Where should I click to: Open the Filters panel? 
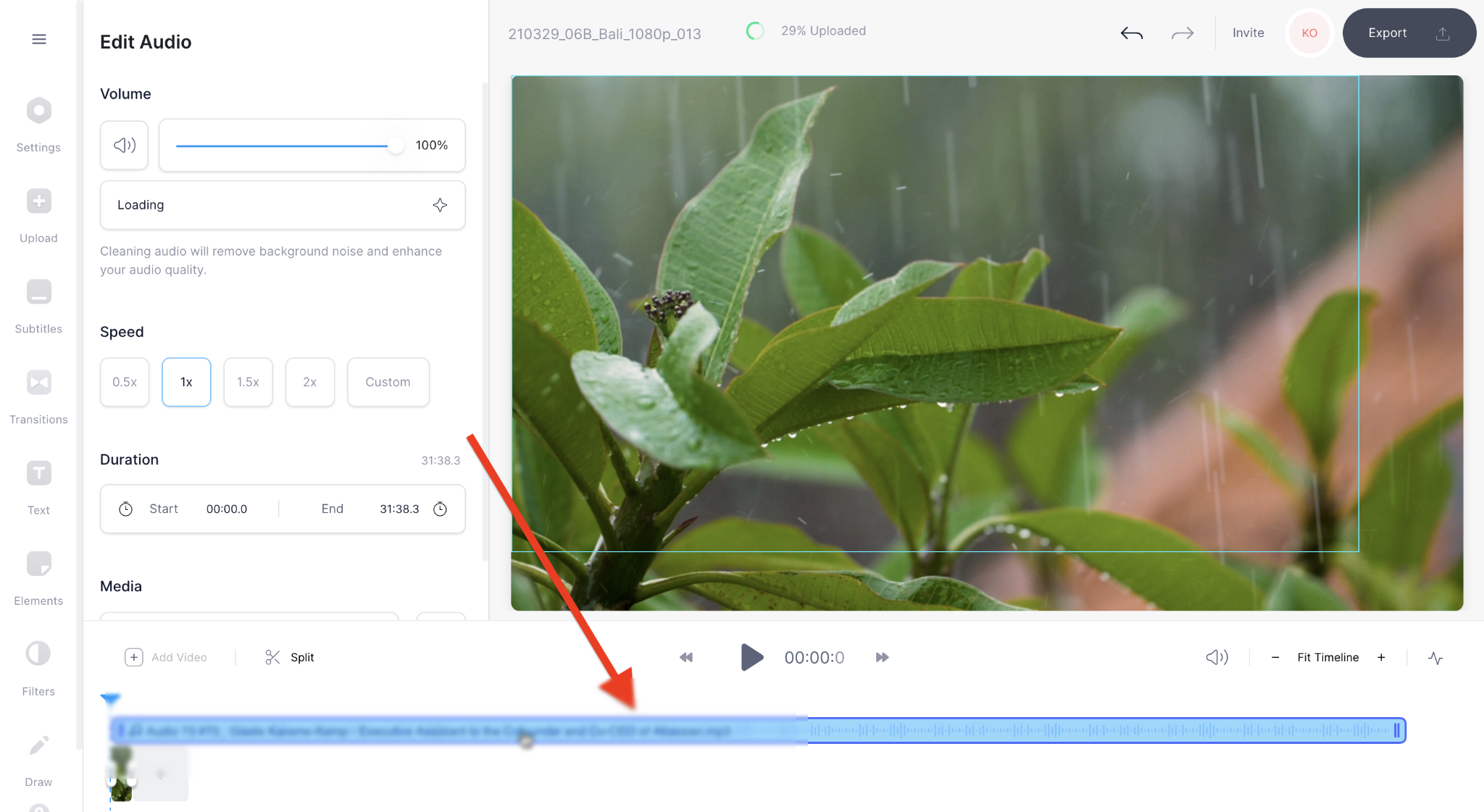point(38,669)
